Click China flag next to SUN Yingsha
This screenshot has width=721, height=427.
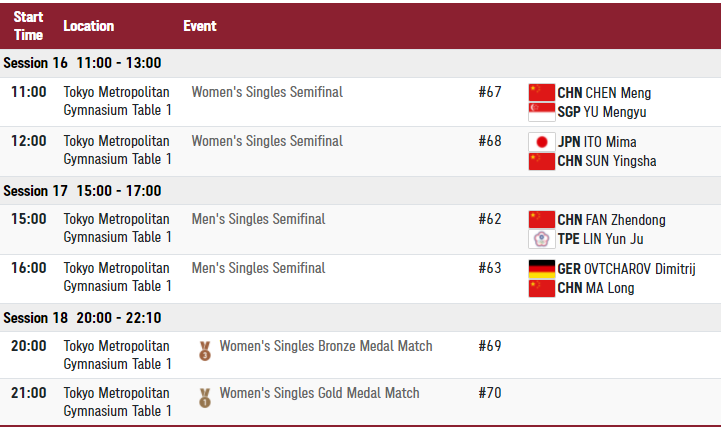[x=541, y=161]
